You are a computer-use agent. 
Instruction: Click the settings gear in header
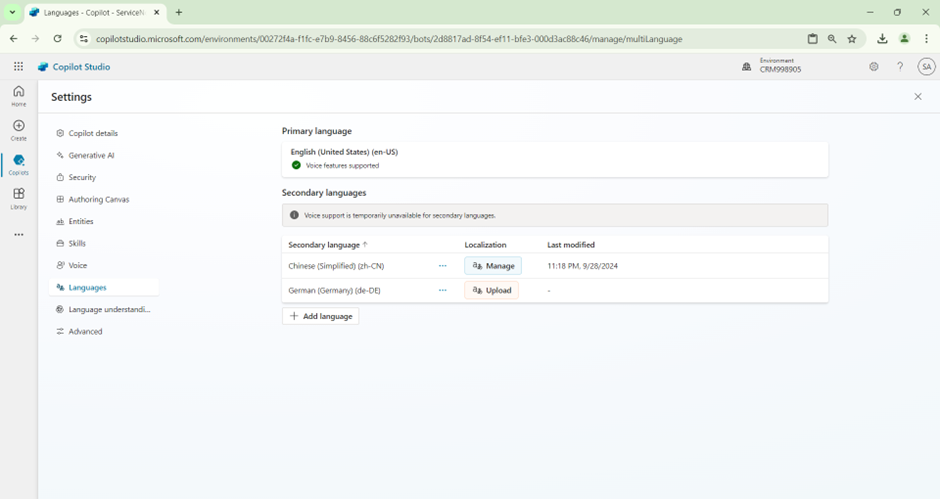(873, 67)
